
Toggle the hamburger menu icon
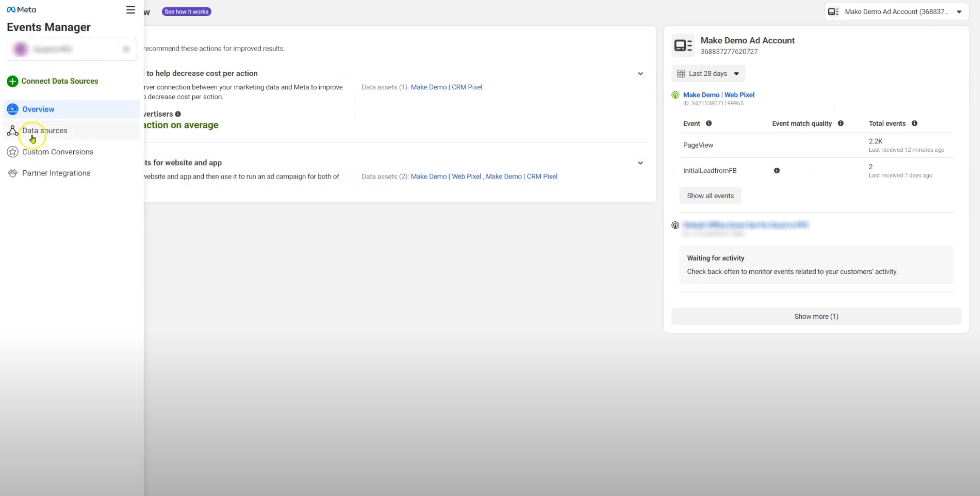coord(131,10)
